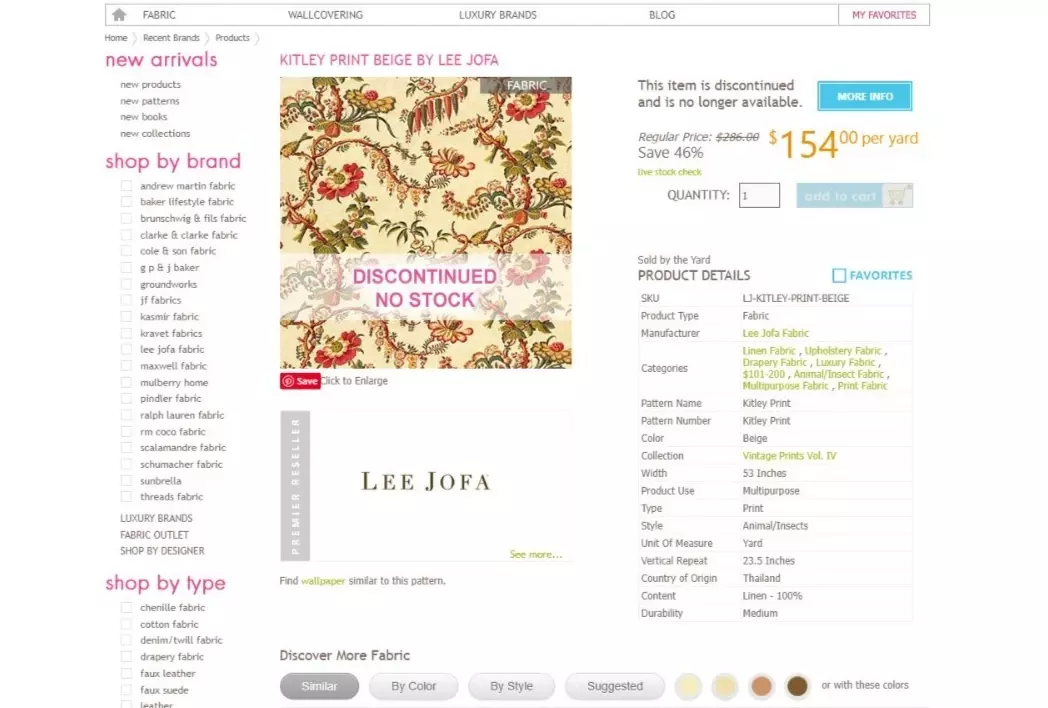Click the live stock check link

(670, 172)
